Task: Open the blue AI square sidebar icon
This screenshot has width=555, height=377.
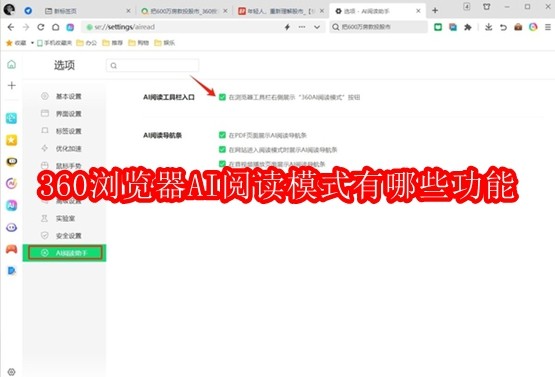Action: click(11, 205)
